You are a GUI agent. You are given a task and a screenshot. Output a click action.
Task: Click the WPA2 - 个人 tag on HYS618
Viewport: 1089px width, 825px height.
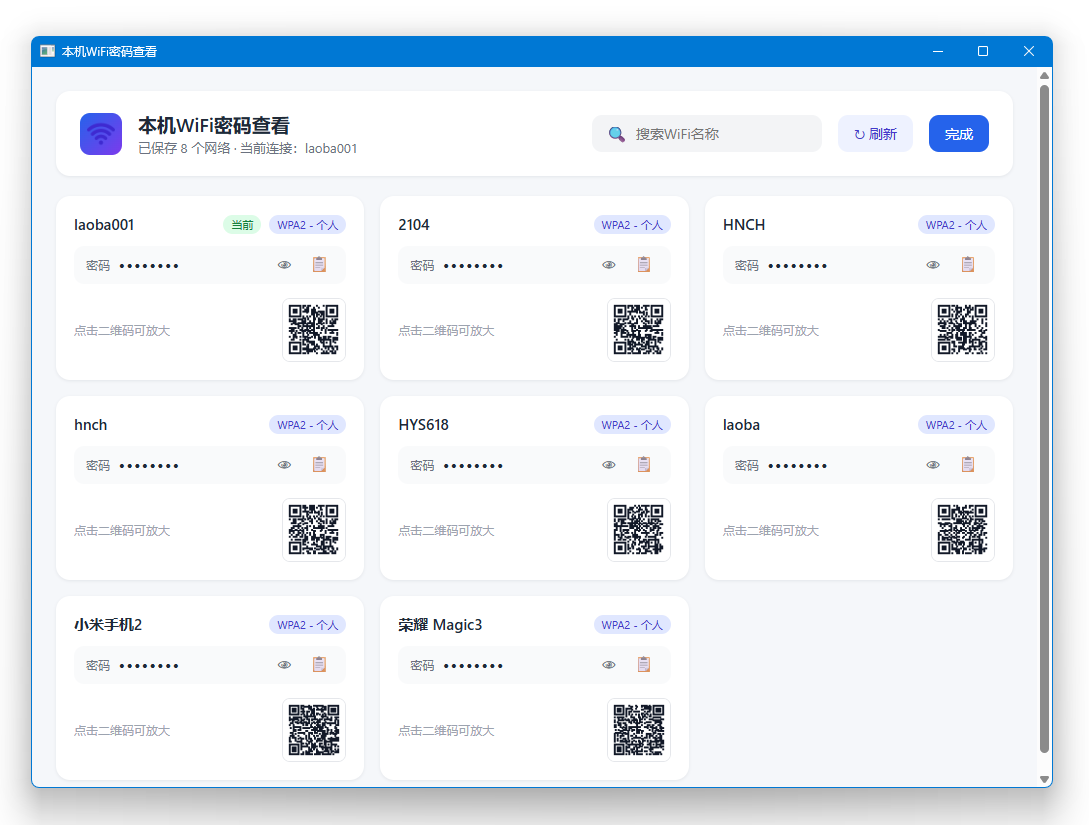click(632, 425)
